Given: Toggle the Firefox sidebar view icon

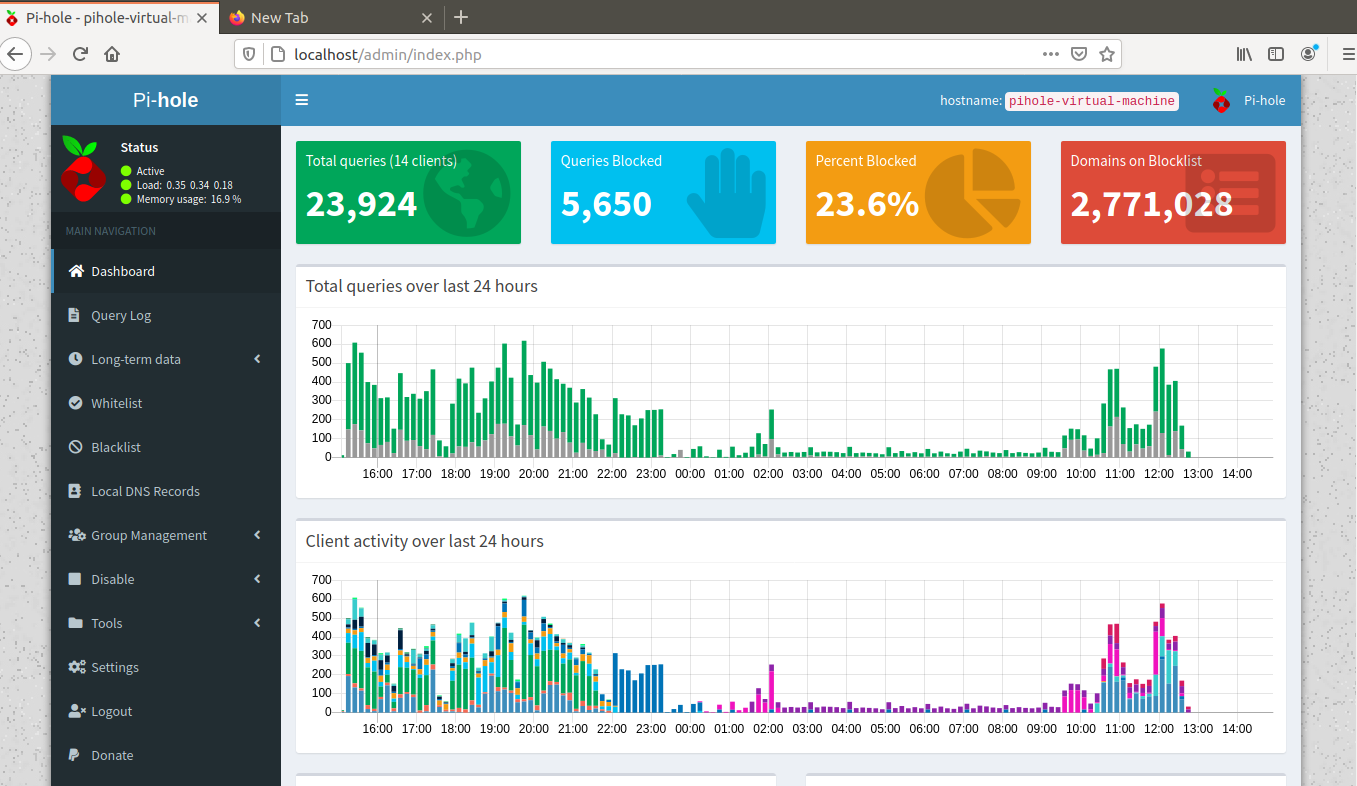Looking at the screenshot, I should coord(1276,54).
